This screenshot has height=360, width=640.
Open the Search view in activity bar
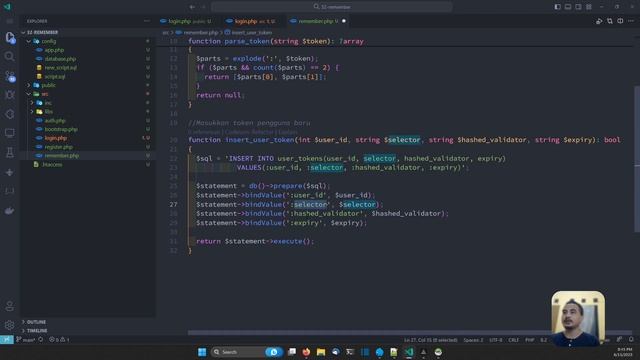9,56
